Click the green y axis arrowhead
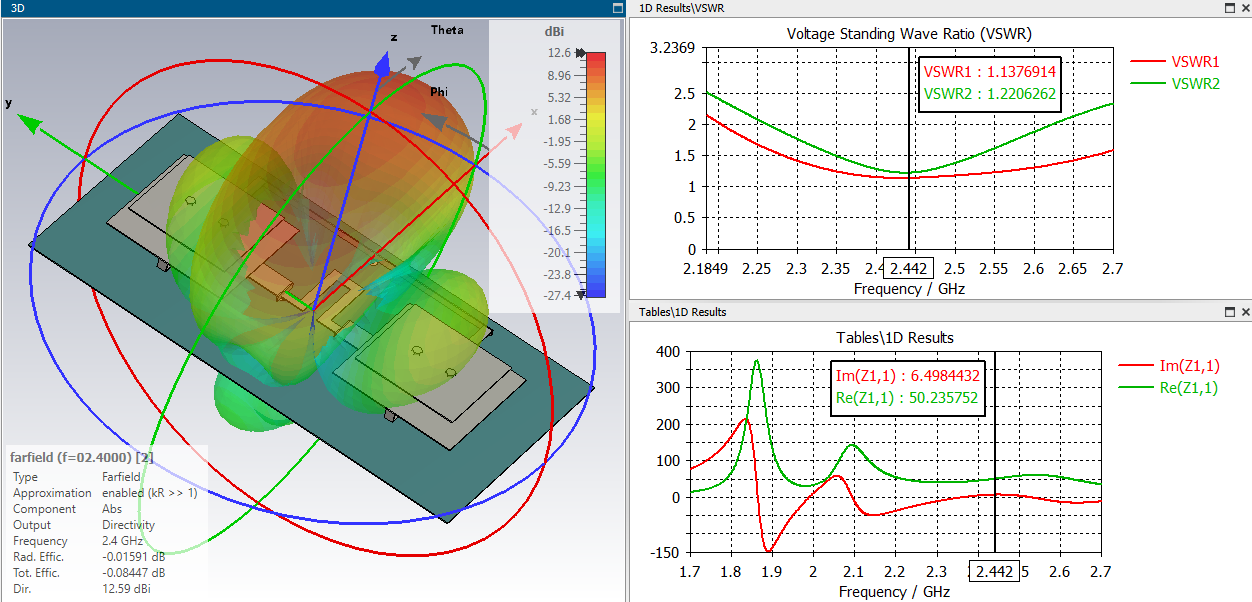The image size is (1252, 602). point(31,124)
